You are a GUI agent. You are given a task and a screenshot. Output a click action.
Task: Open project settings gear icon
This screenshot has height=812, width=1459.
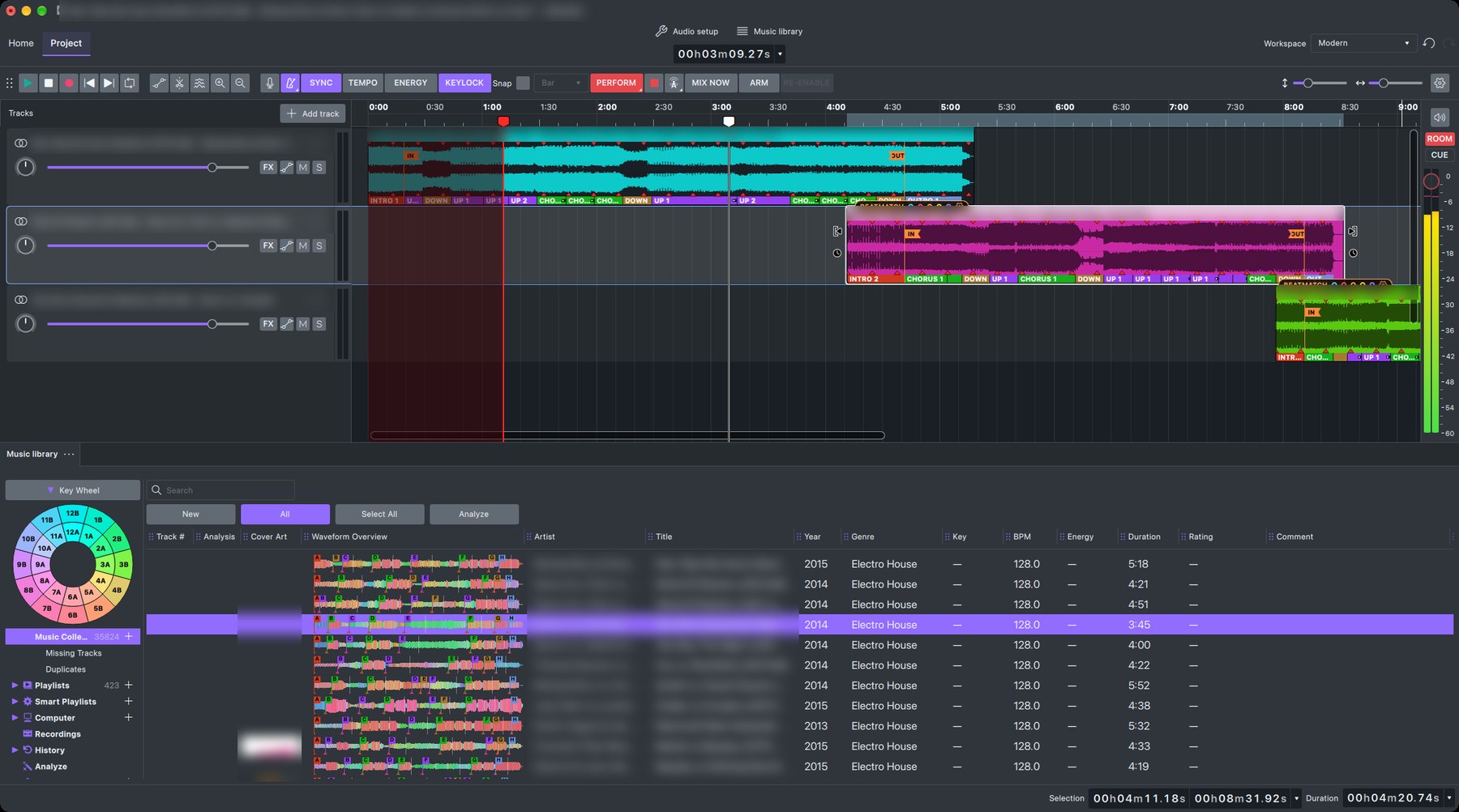pyautogui.click(x=1440, y=83)
